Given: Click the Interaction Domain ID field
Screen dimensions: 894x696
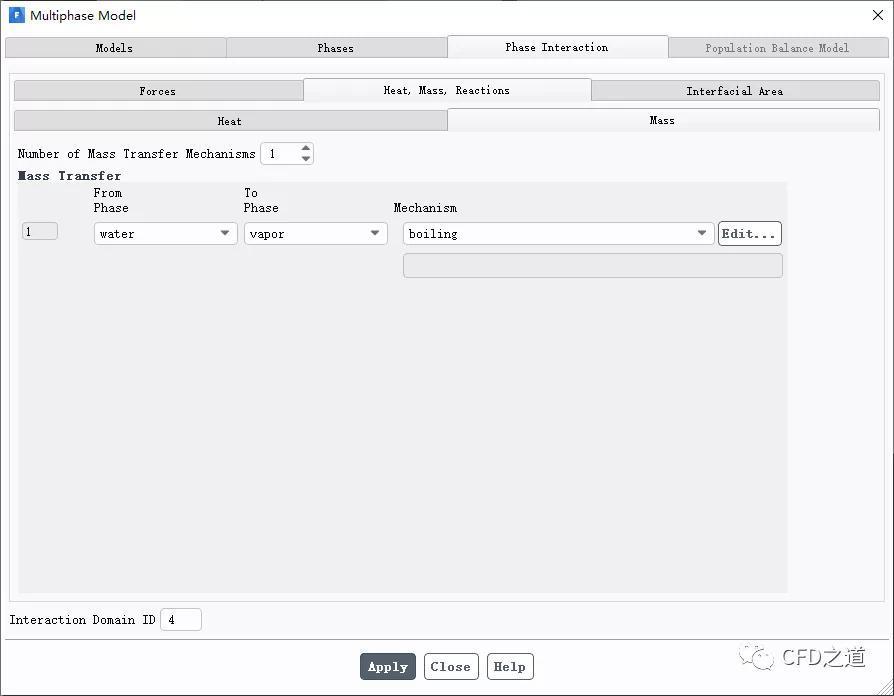Looking at the screenshot, I should click(181, 620).
